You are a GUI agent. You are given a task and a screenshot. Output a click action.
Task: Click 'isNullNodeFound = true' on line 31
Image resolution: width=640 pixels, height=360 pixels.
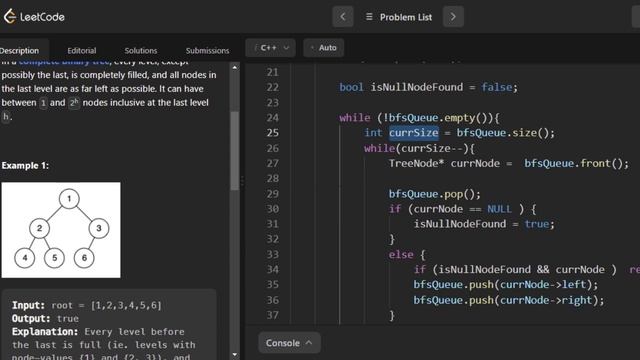pos(481,224)
